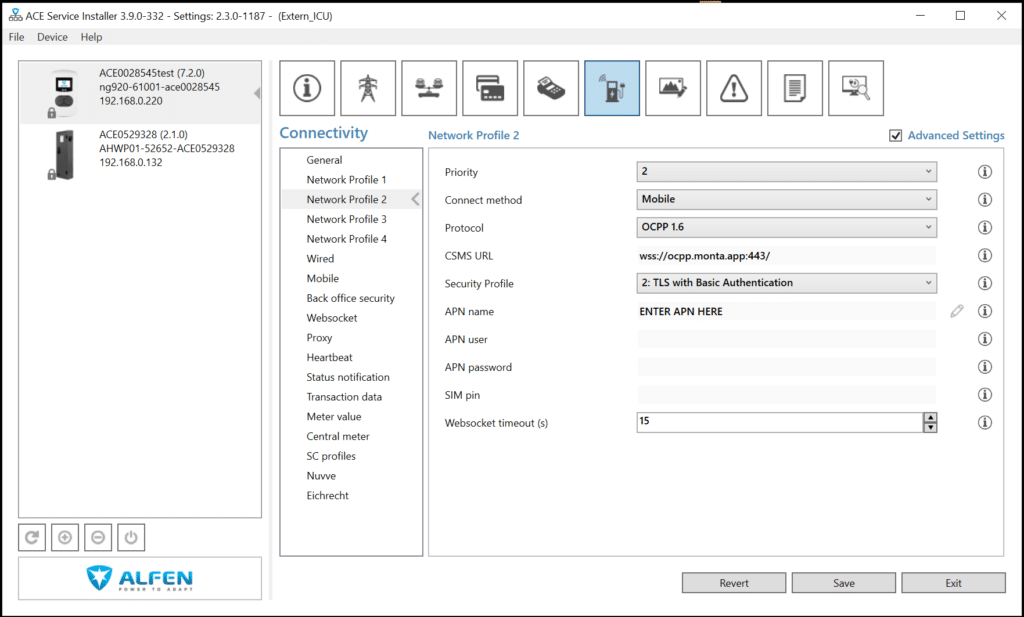Show info for CSMS URL setting
1024x617 pixels.
(x=985, y=255)
